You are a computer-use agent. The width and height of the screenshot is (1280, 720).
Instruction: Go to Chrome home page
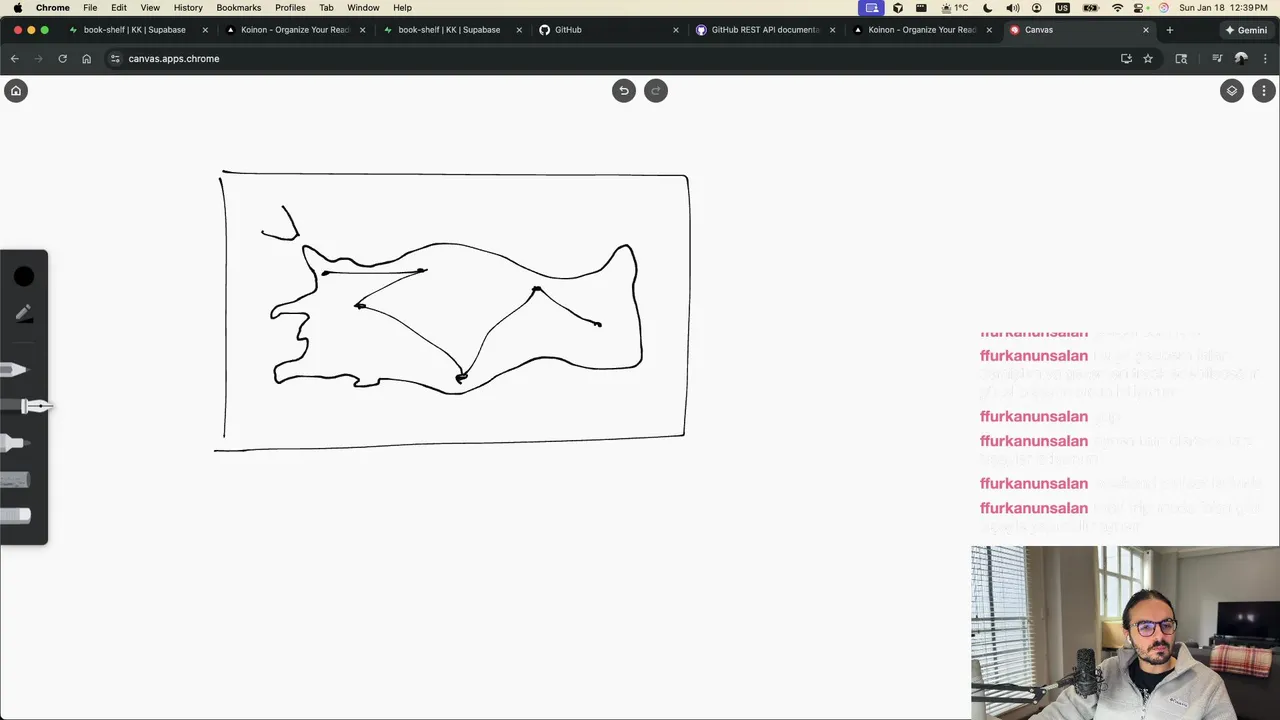coord(86,59)
